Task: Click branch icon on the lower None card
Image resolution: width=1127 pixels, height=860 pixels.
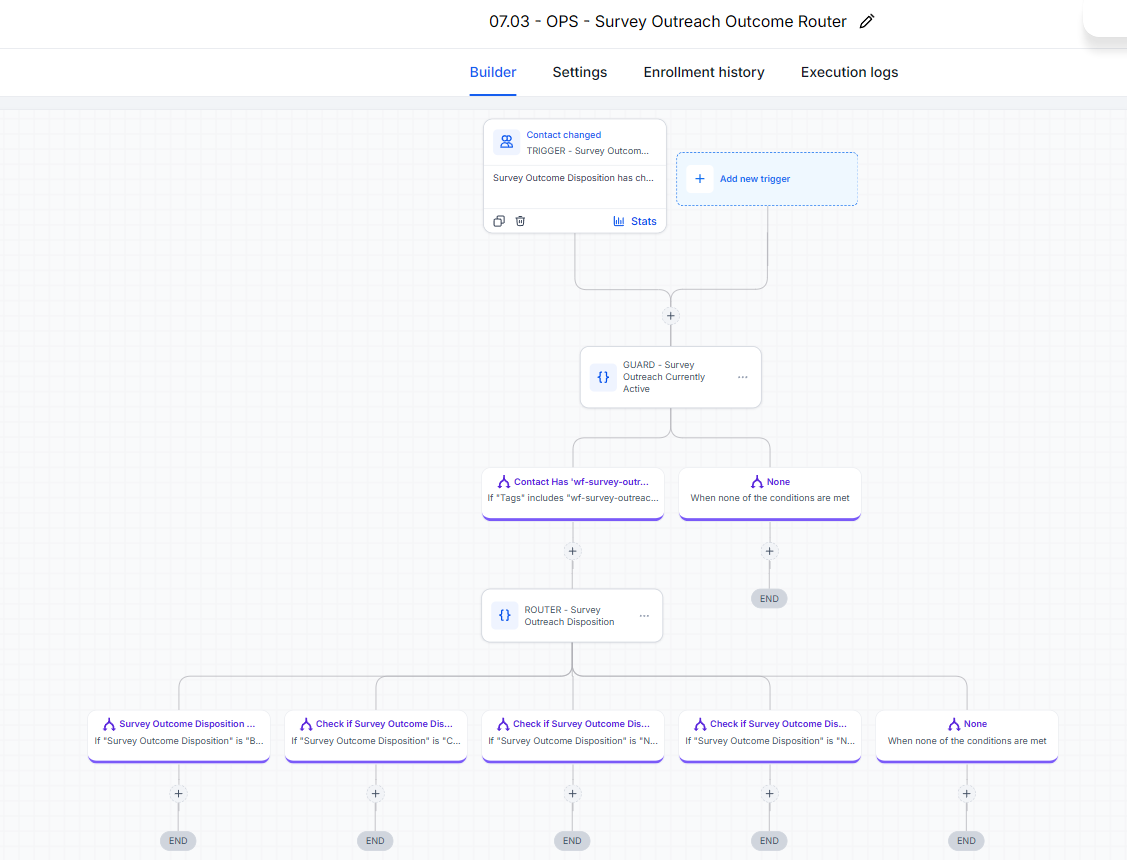Action: [954, 724]
